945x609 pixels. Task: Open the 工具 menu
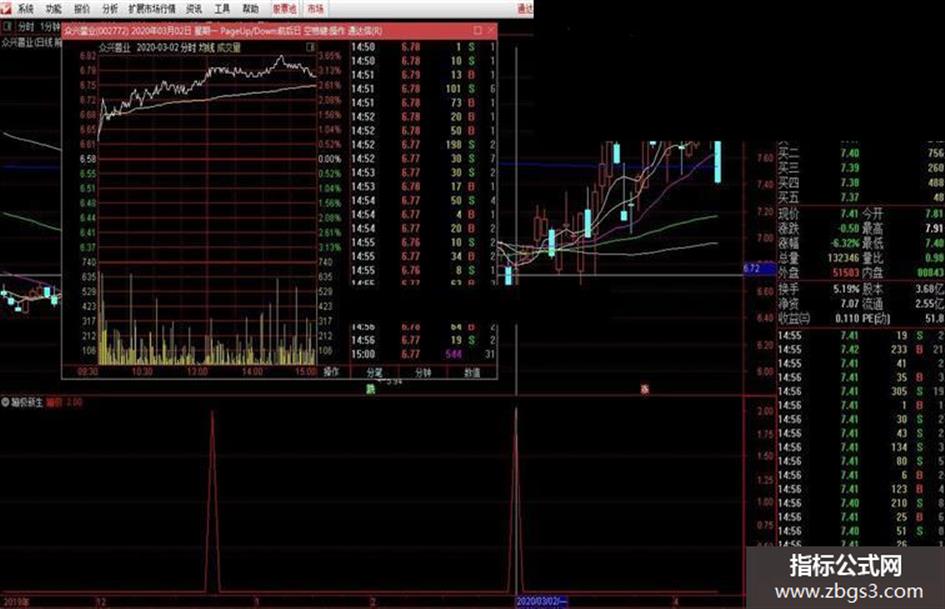coord(222,8)
